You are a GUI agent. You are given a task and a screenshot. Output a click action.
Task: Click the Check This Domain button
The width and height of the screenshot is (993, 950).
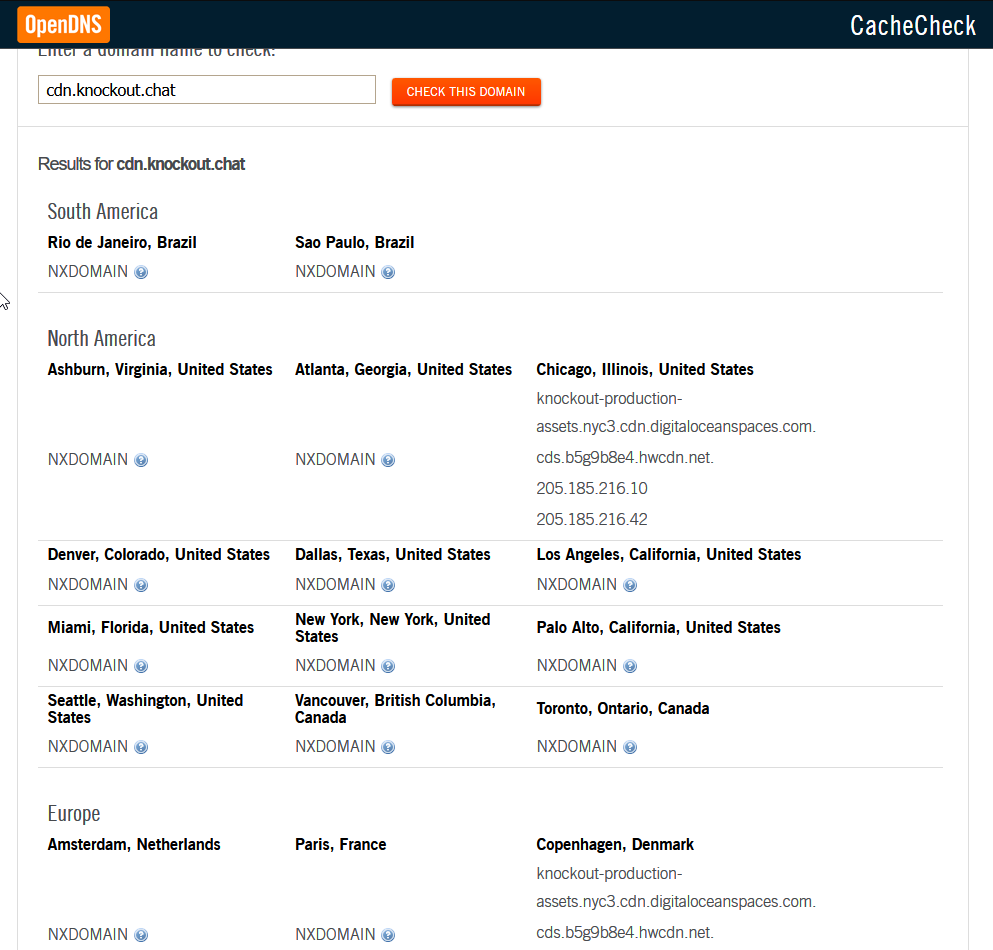pyautogui.click(x=466, y=92)
